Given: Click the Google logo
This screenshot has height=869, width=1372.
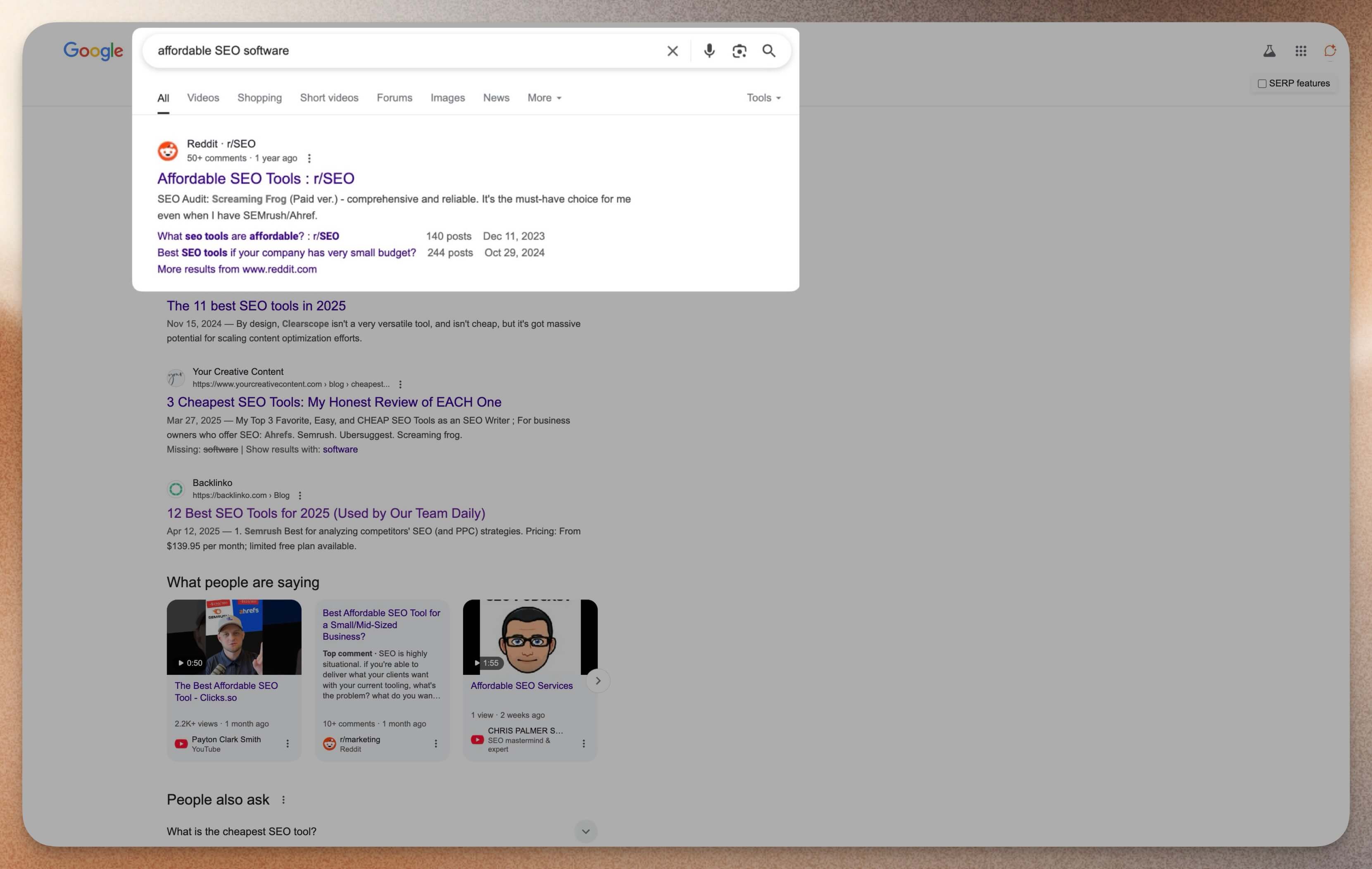Looking at the screenshot, I should click(93, 51).
